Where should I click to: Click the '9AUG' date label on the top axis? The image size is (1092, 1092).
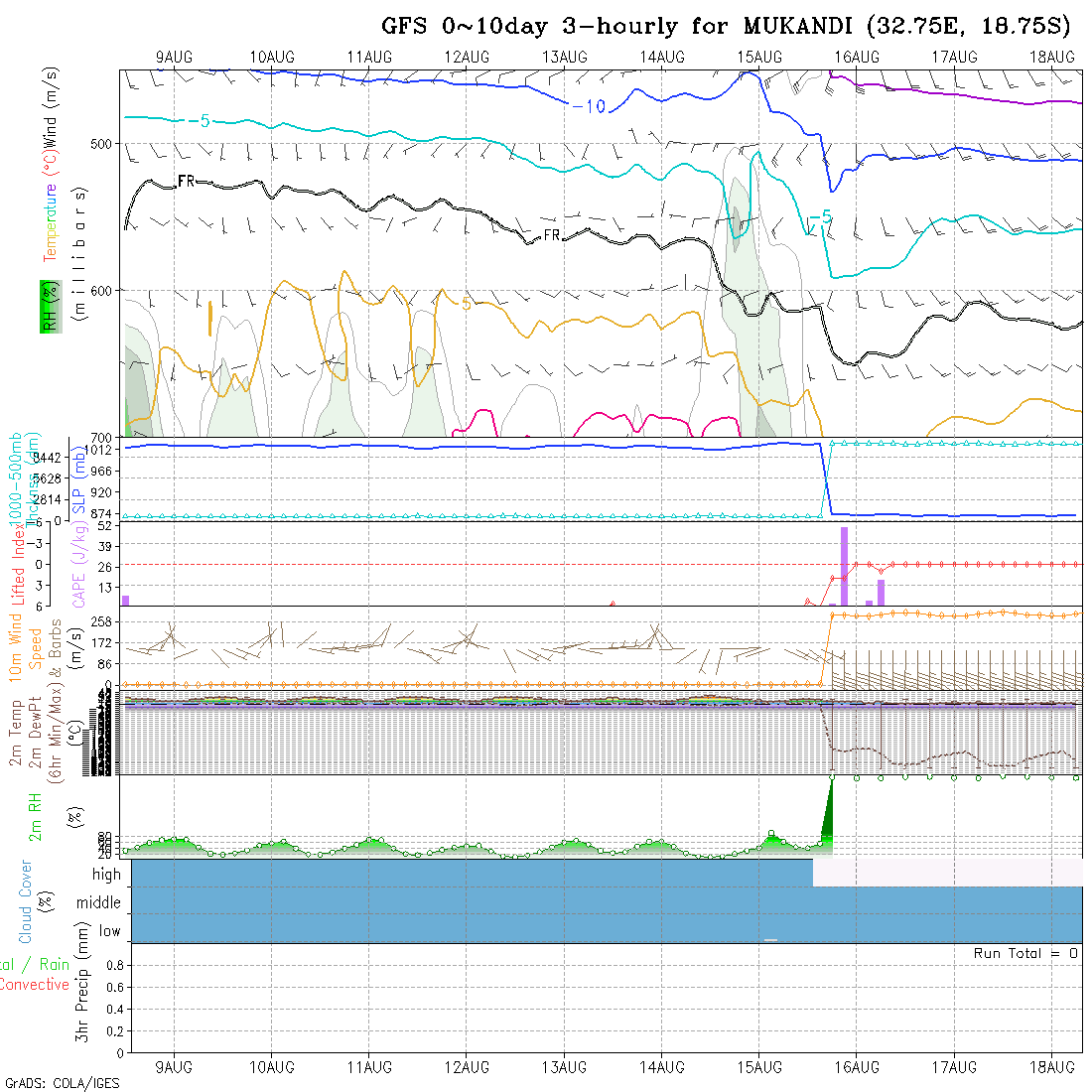coord(174,58)
